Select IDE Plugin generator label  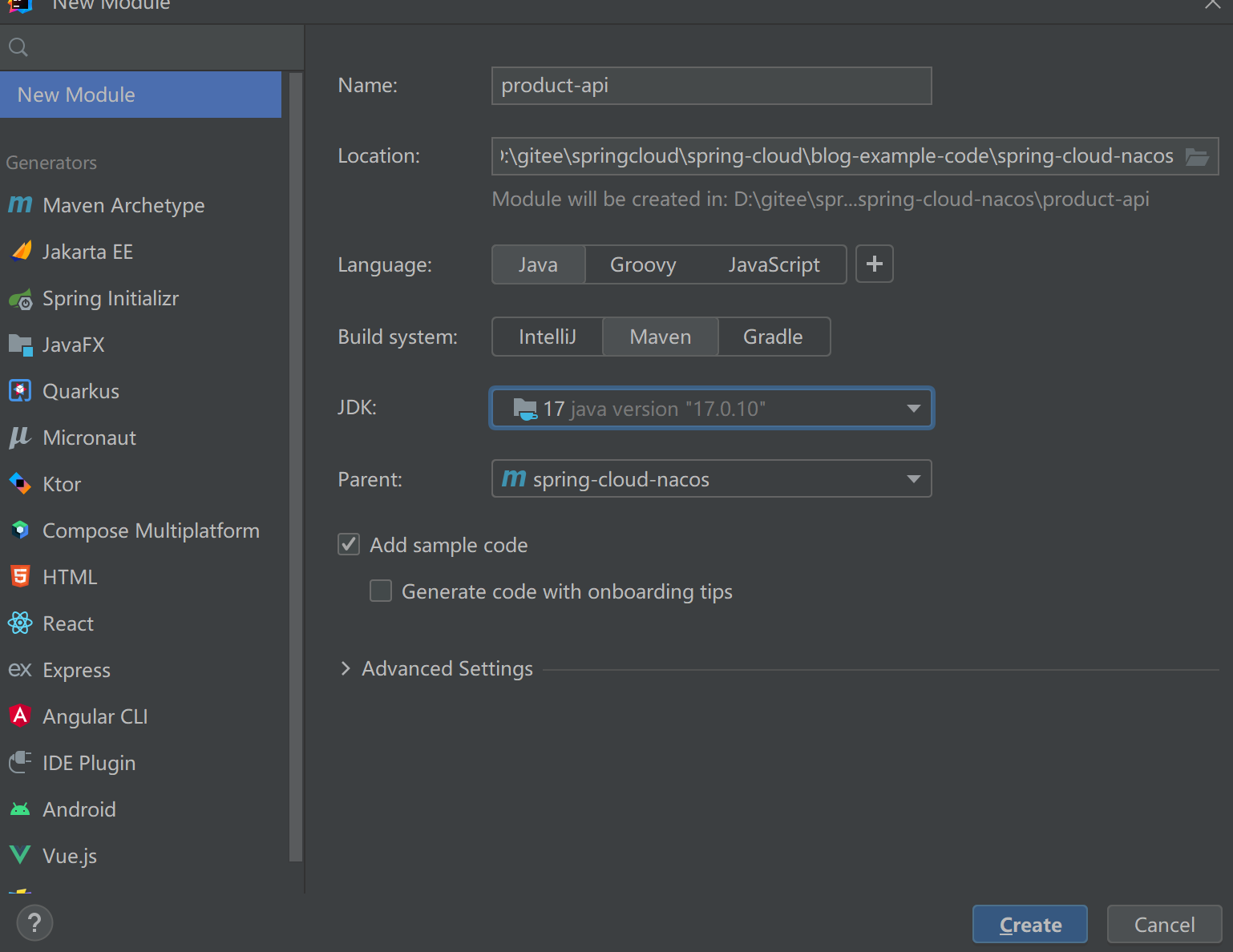tap(89, 763)
